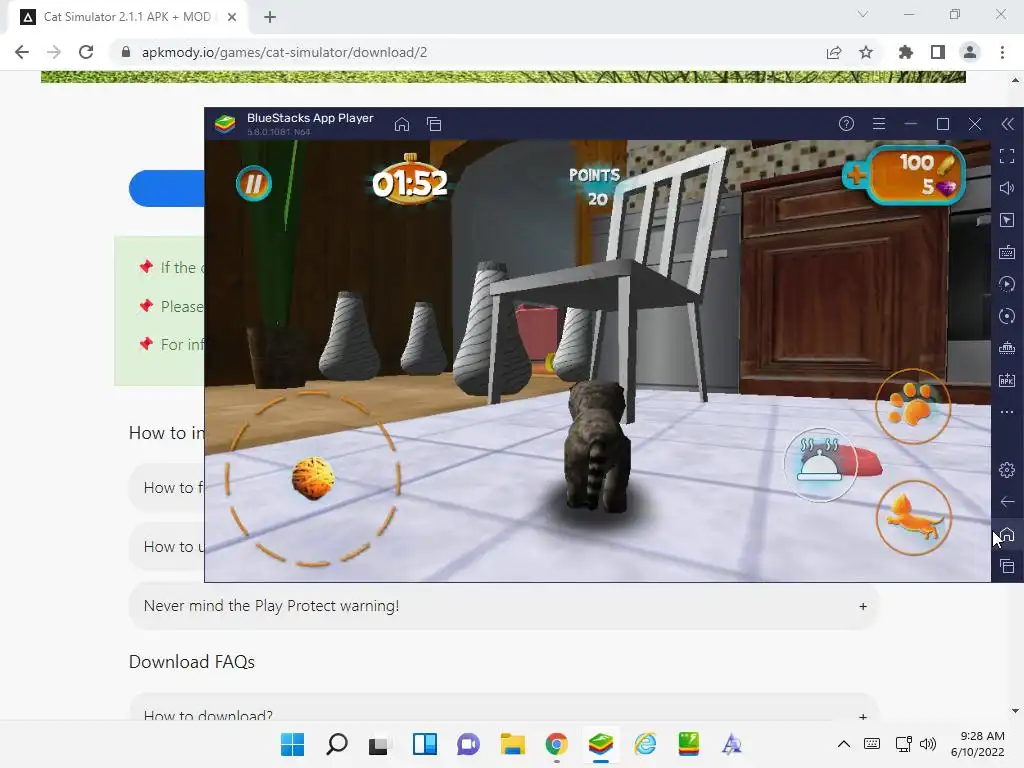Click the coins and gems counter
The width and height of the screenshot is (1024, 768).
916,174
